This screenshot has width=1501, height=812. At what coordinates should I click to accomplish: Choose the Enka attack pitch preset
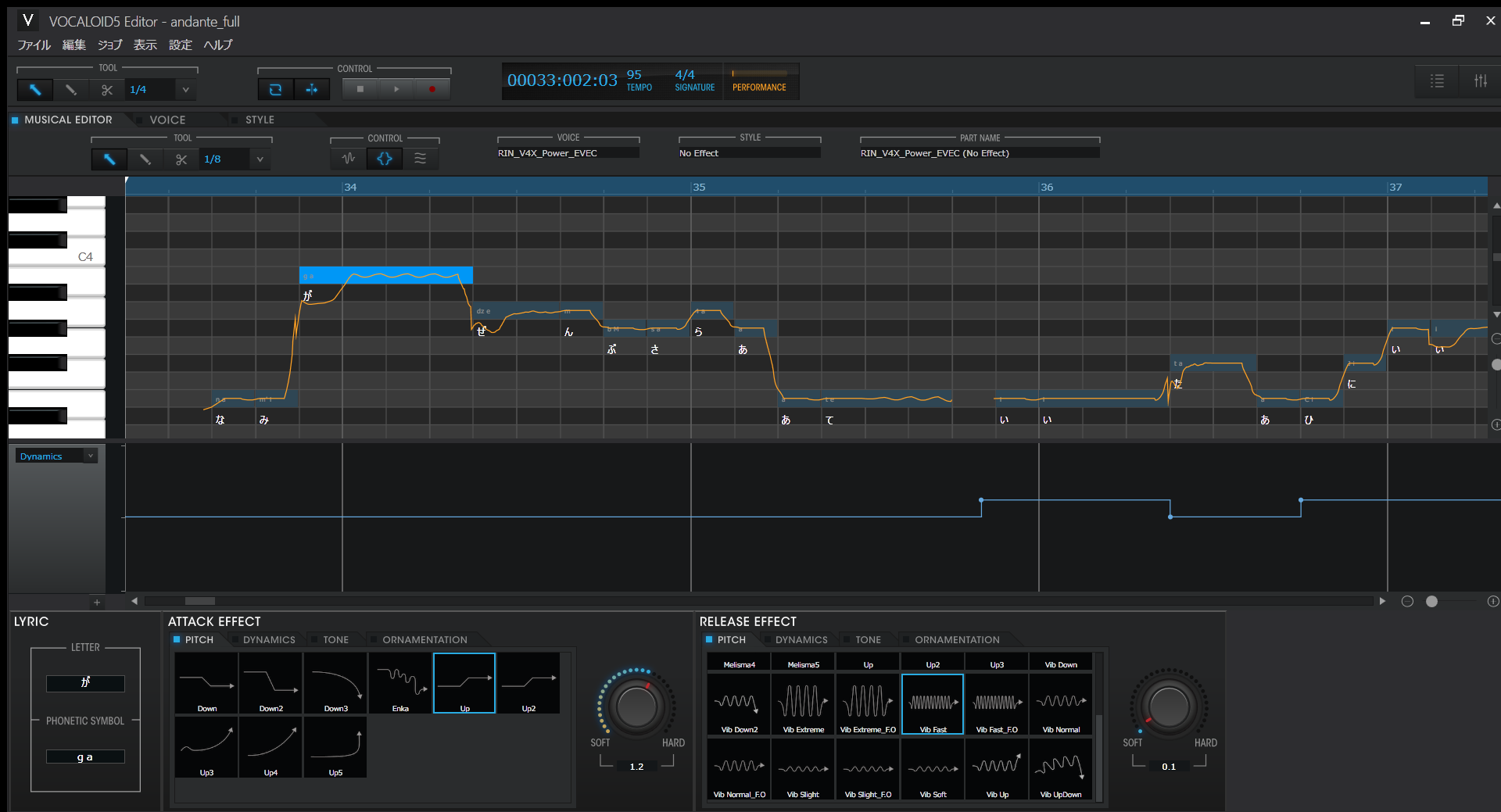pyautogui.click(x=399, y=683)
